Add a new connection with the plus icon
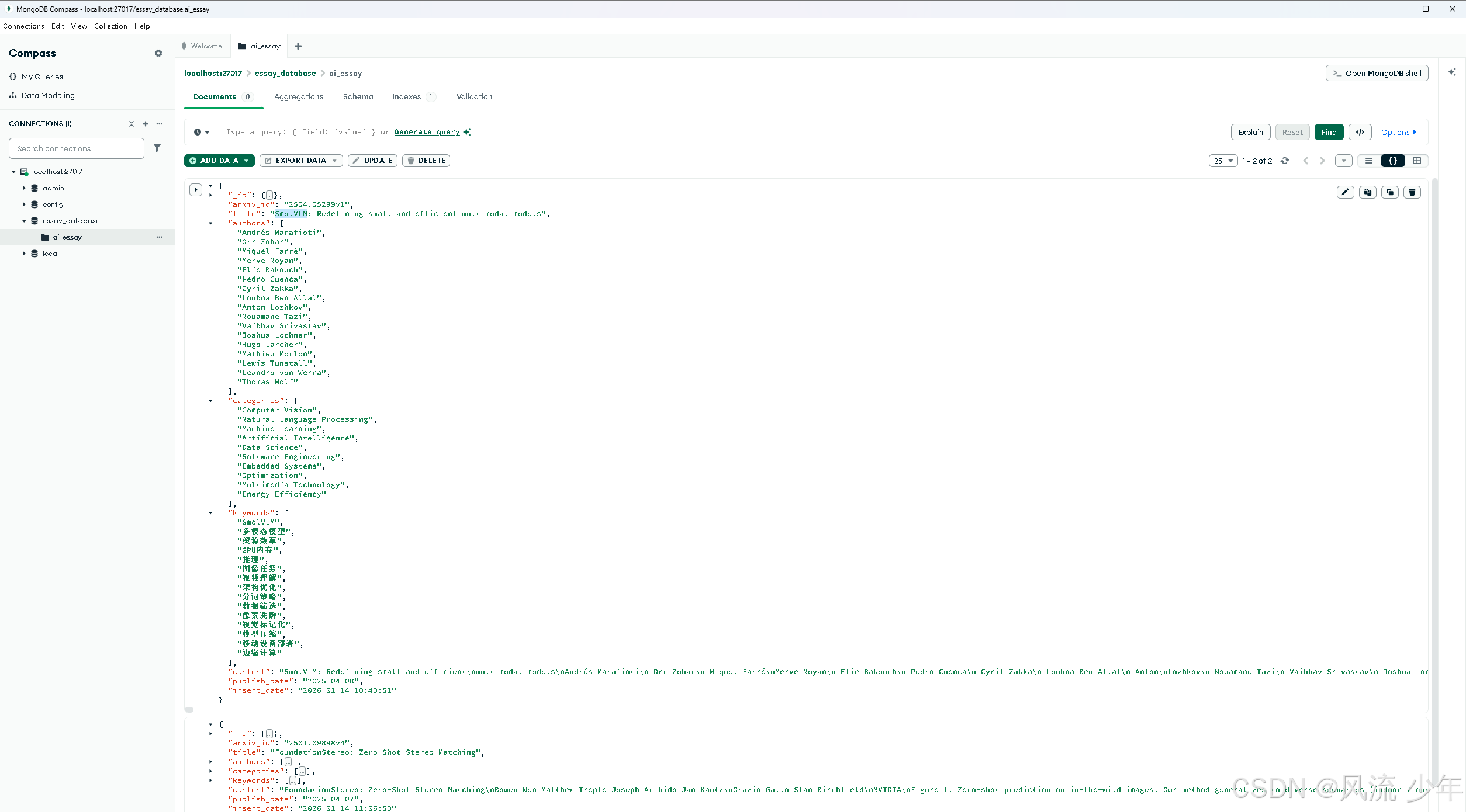1466x812 pixels. (146, 124)
